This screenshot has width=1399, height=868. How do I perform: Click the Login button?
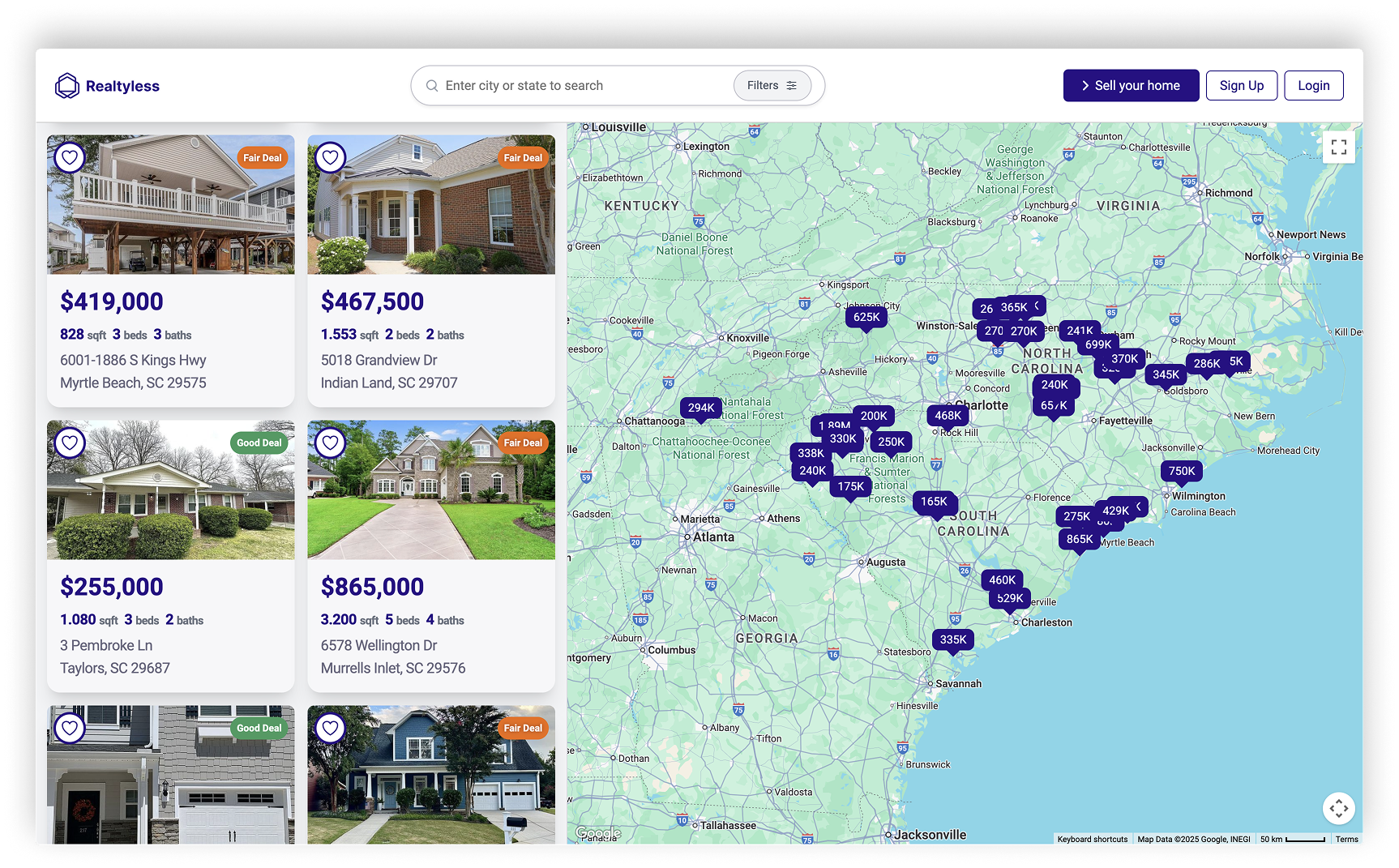pyautogui.click(x=1313, y=86)
